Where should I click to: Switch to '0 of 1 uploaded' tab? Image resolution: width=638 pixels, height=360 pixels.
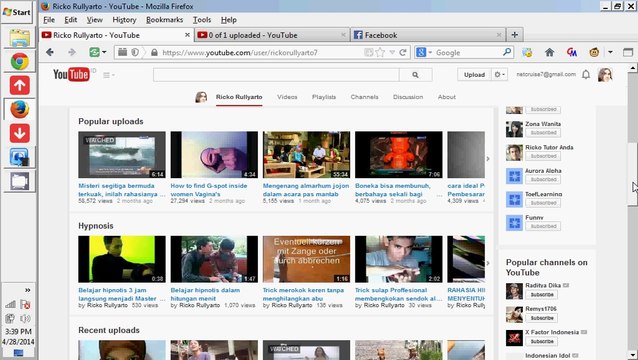(272, 35)
